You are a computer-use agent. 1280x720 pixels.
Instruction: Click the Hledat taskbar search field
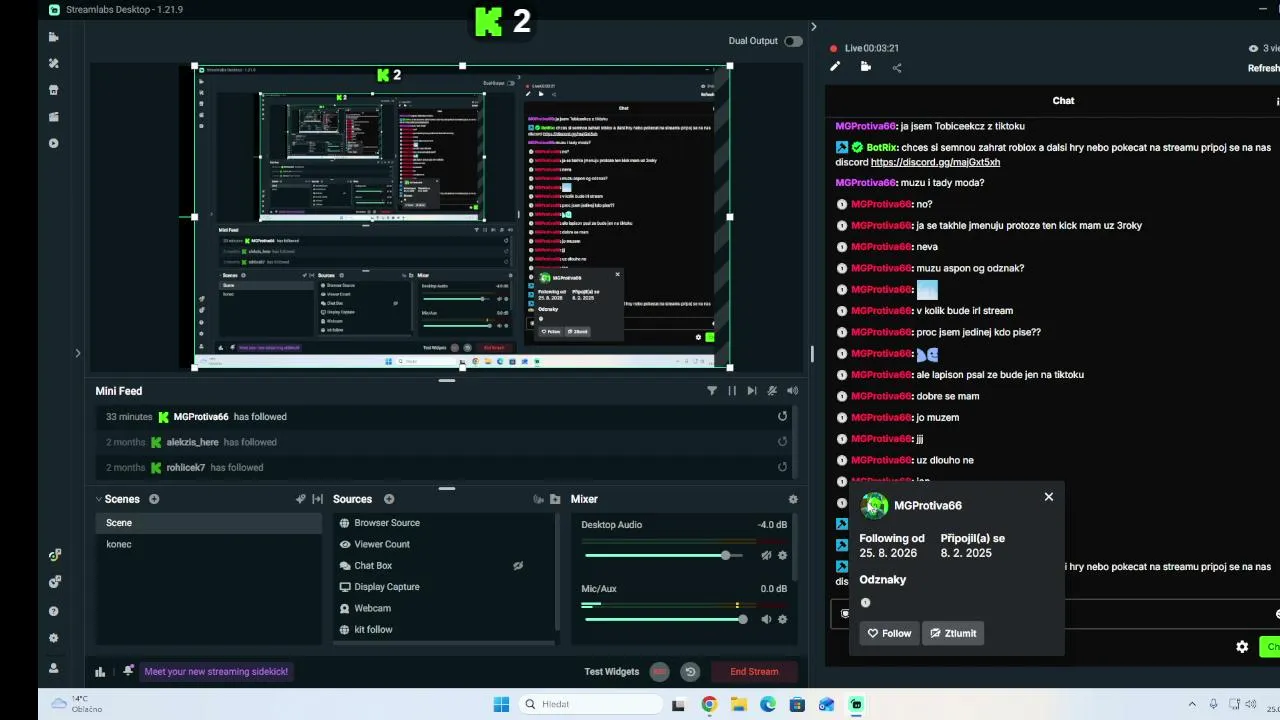(591, 704)
